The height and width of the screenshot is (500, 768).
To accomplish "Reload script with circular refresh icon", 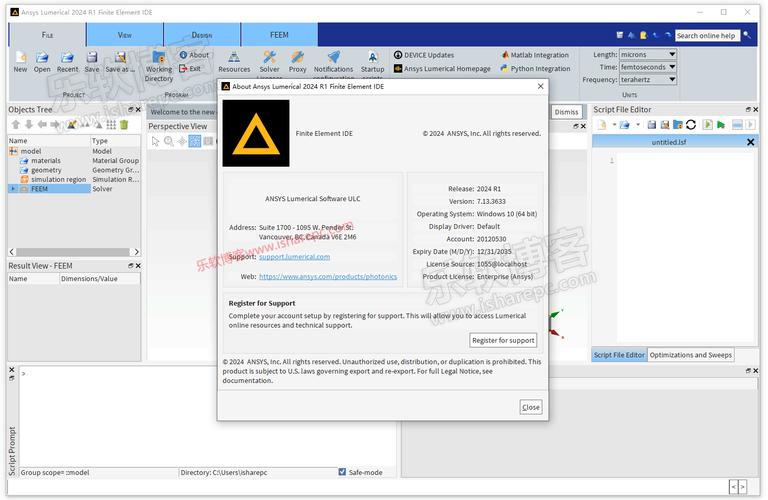I will coord(691,125).
